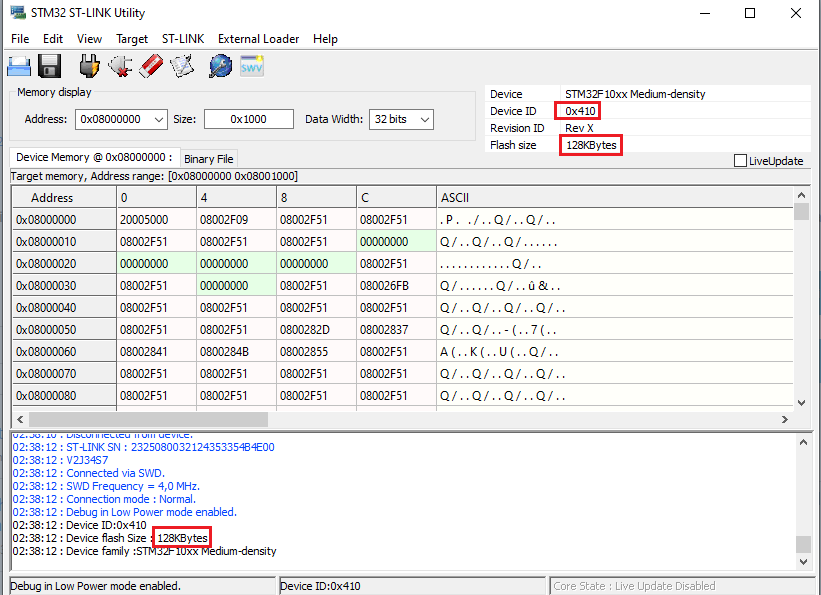Open the ST-LINK menu
821x595 pixels.
point(183,39)
